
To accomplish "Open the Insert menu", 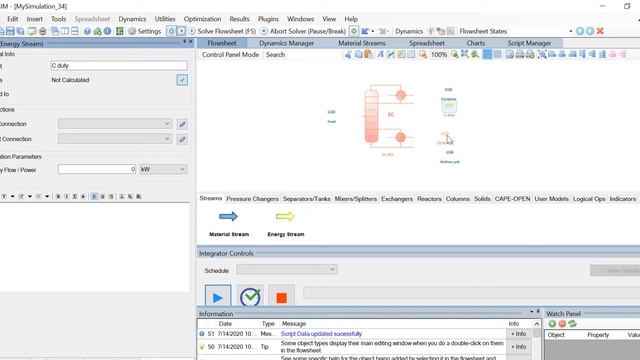I will point(35,19).
